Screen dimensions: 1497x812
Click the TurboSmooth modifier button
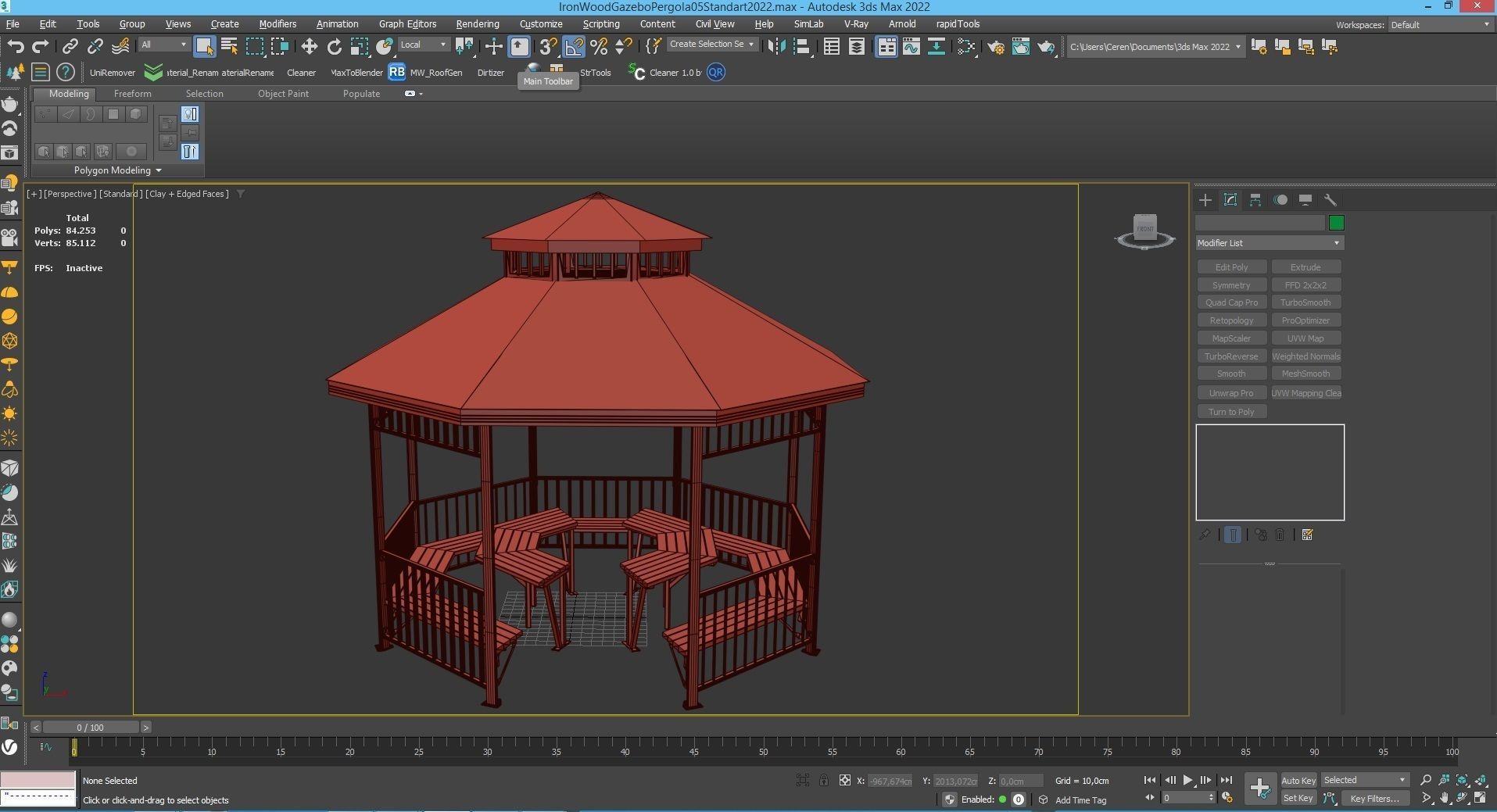[x=1305, y=302]
